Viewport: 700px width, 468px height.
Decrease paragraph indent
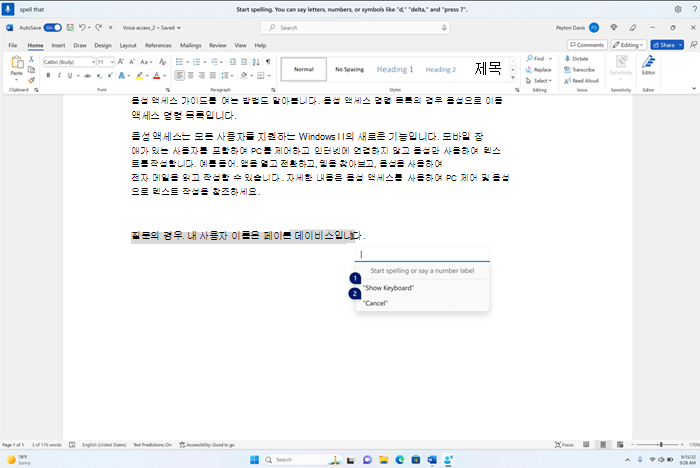tap(233, 62)
